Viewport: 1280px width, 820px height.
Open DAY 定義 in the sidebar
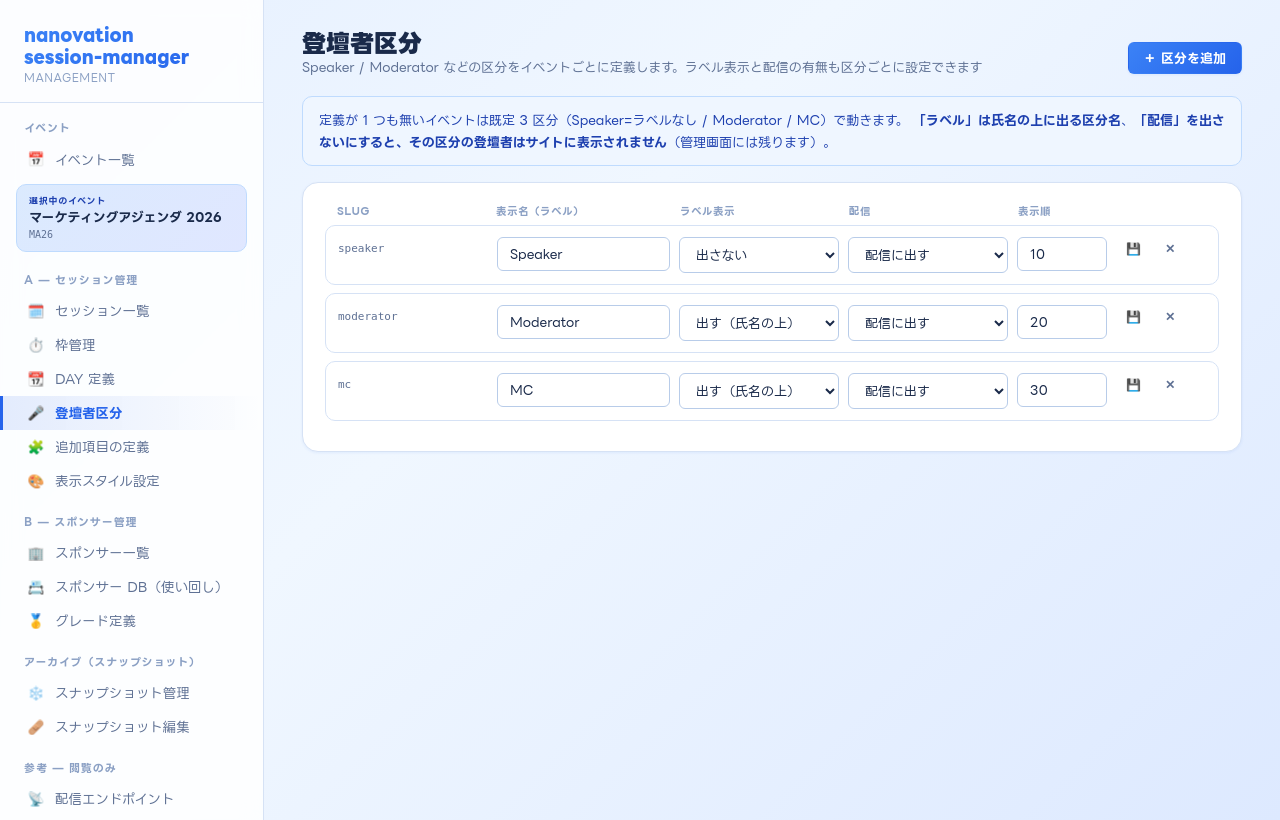click(131, 380)
